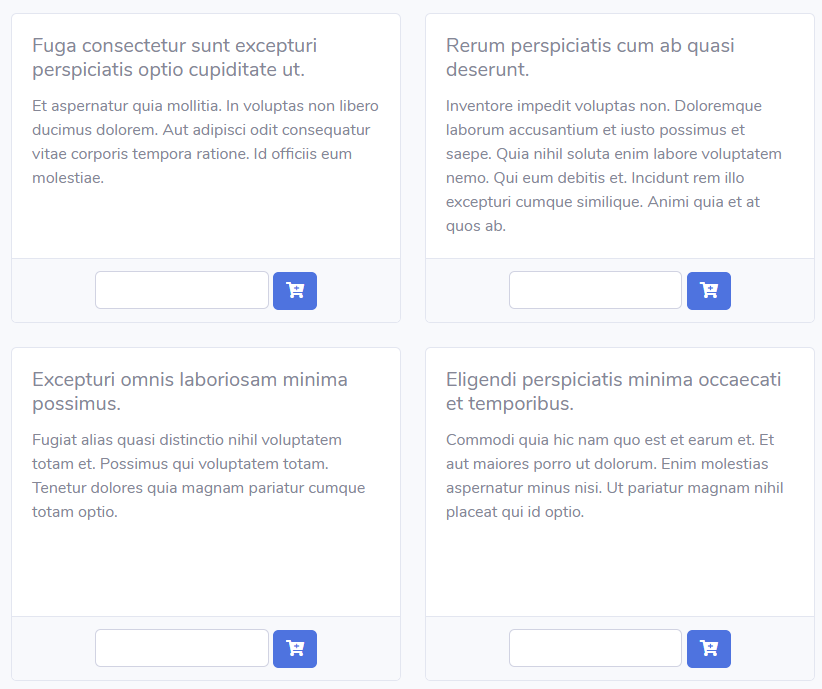
Task: Focus quantity field in 'Rerum perspiciatis' card
Action: (x=596, y=290)
